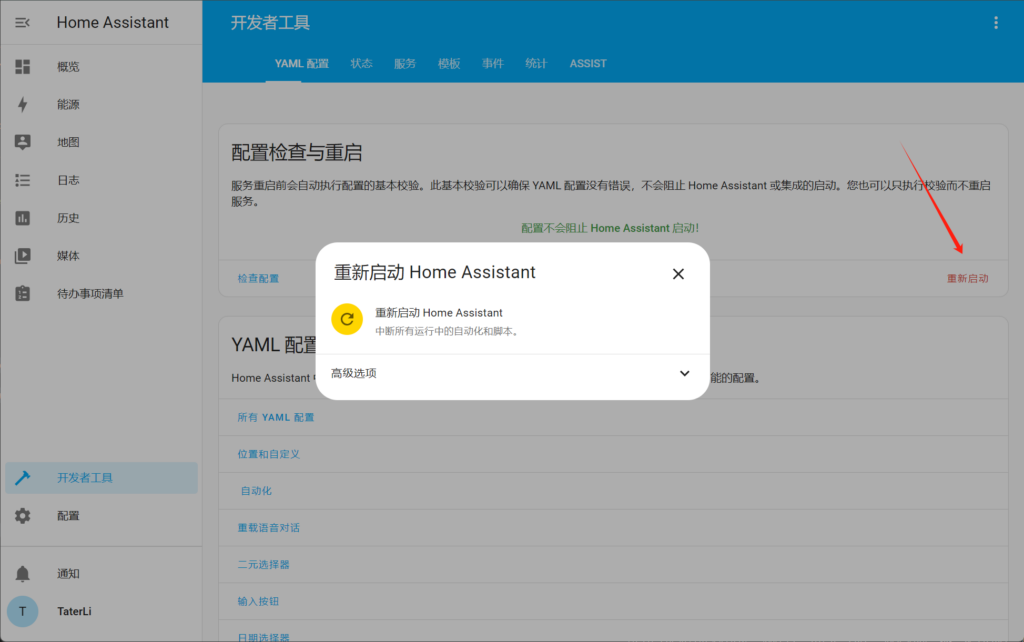Reload 二元选择器 configuration

coord(263,564)
